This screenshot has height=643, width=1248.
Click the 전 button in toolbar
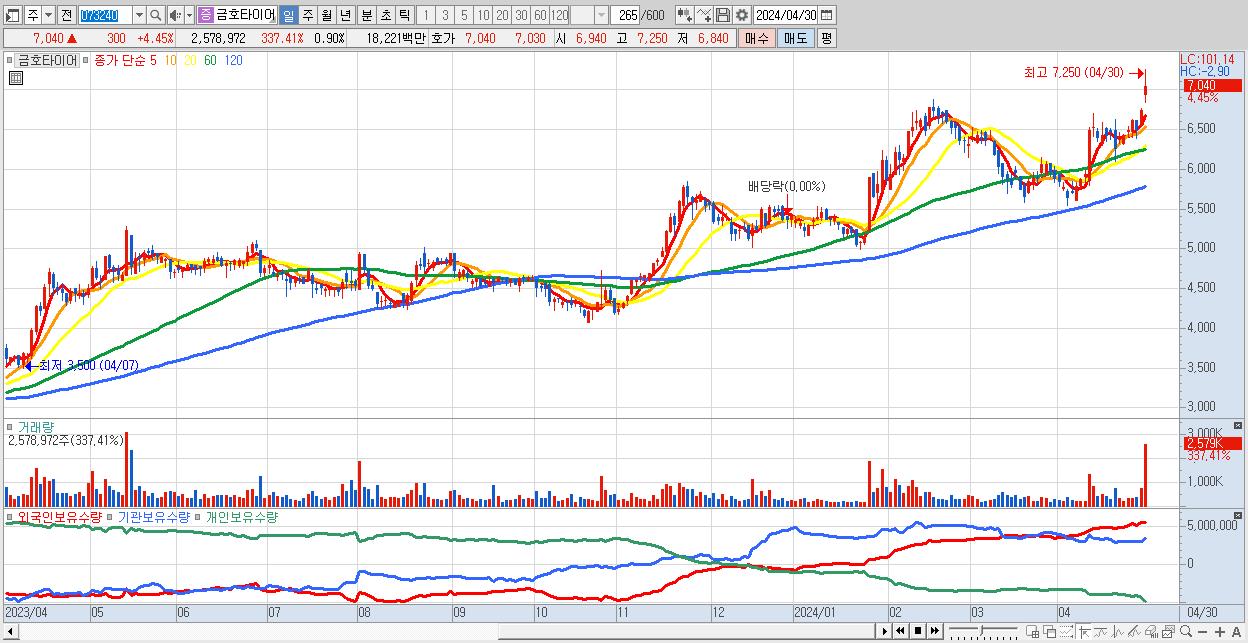[66, 15]
